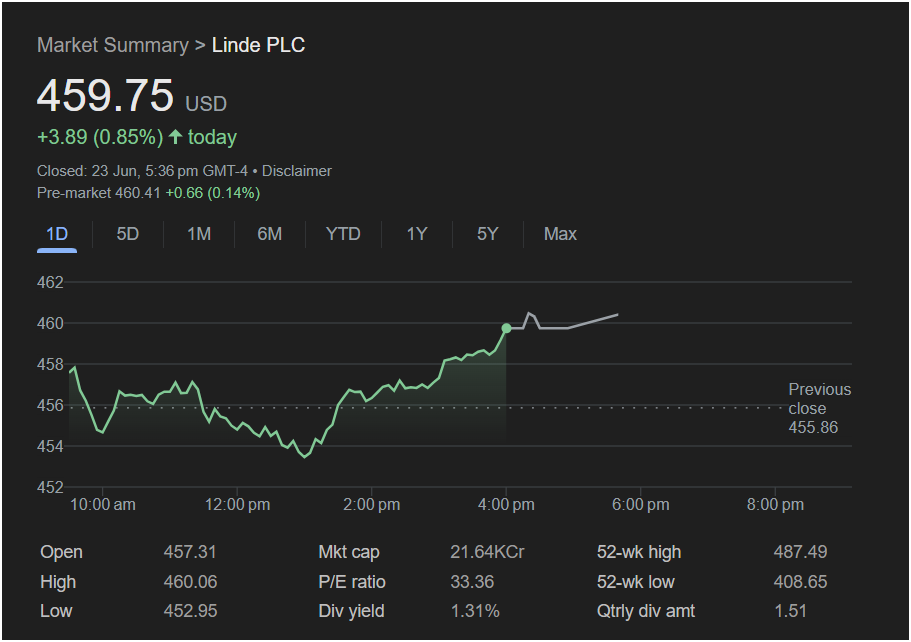This screenshot has width=911, height=642.
Task: Switch to the 1Y chart tab
Action: [417, 234]
